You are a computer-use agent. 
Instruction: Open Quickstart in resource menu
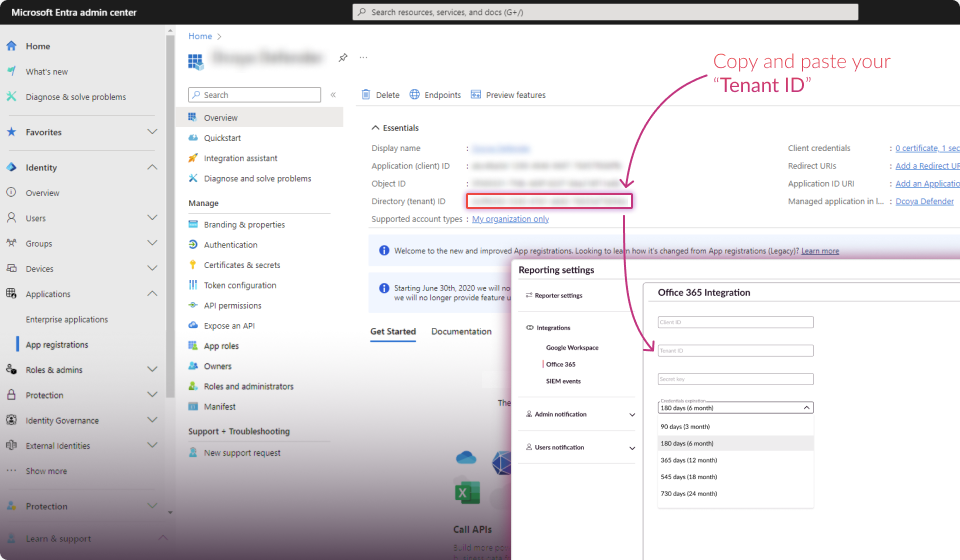222,138
